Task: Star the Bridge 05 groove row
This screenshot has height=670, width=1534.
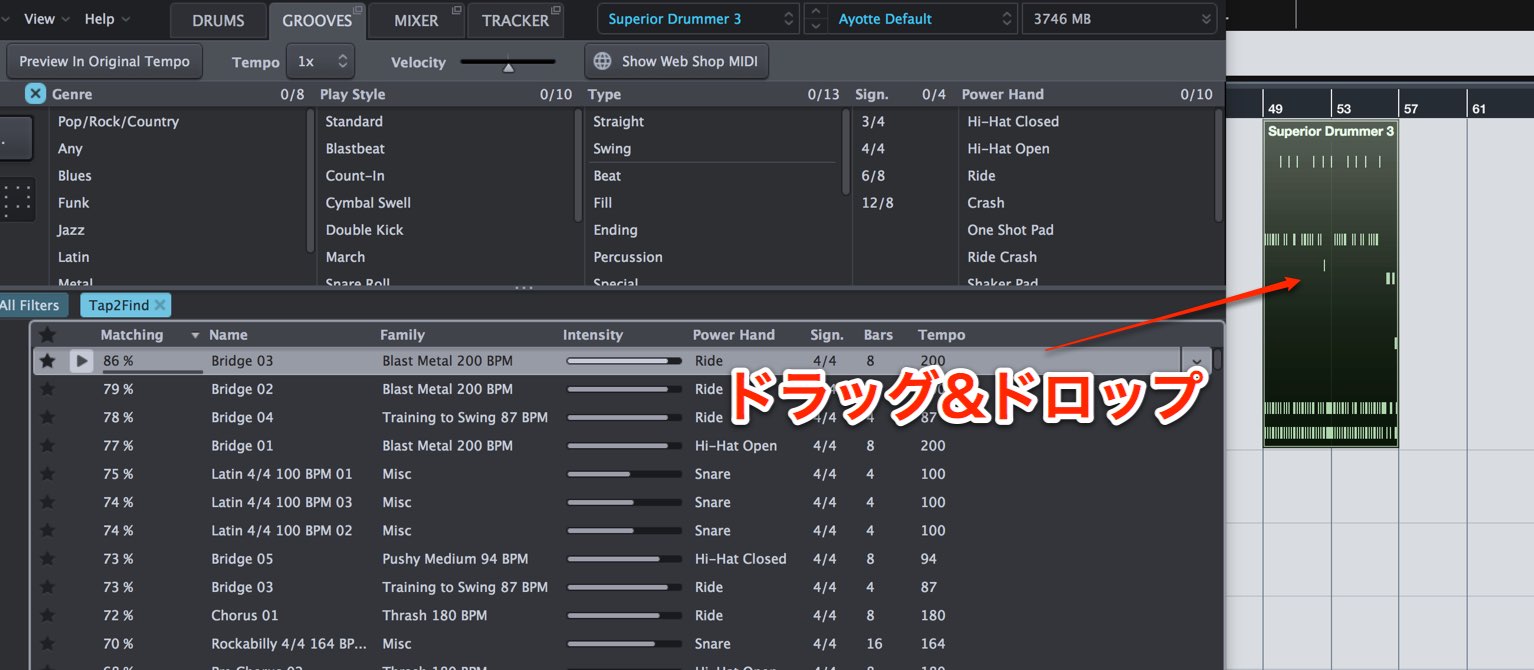Action: point(47,559)
